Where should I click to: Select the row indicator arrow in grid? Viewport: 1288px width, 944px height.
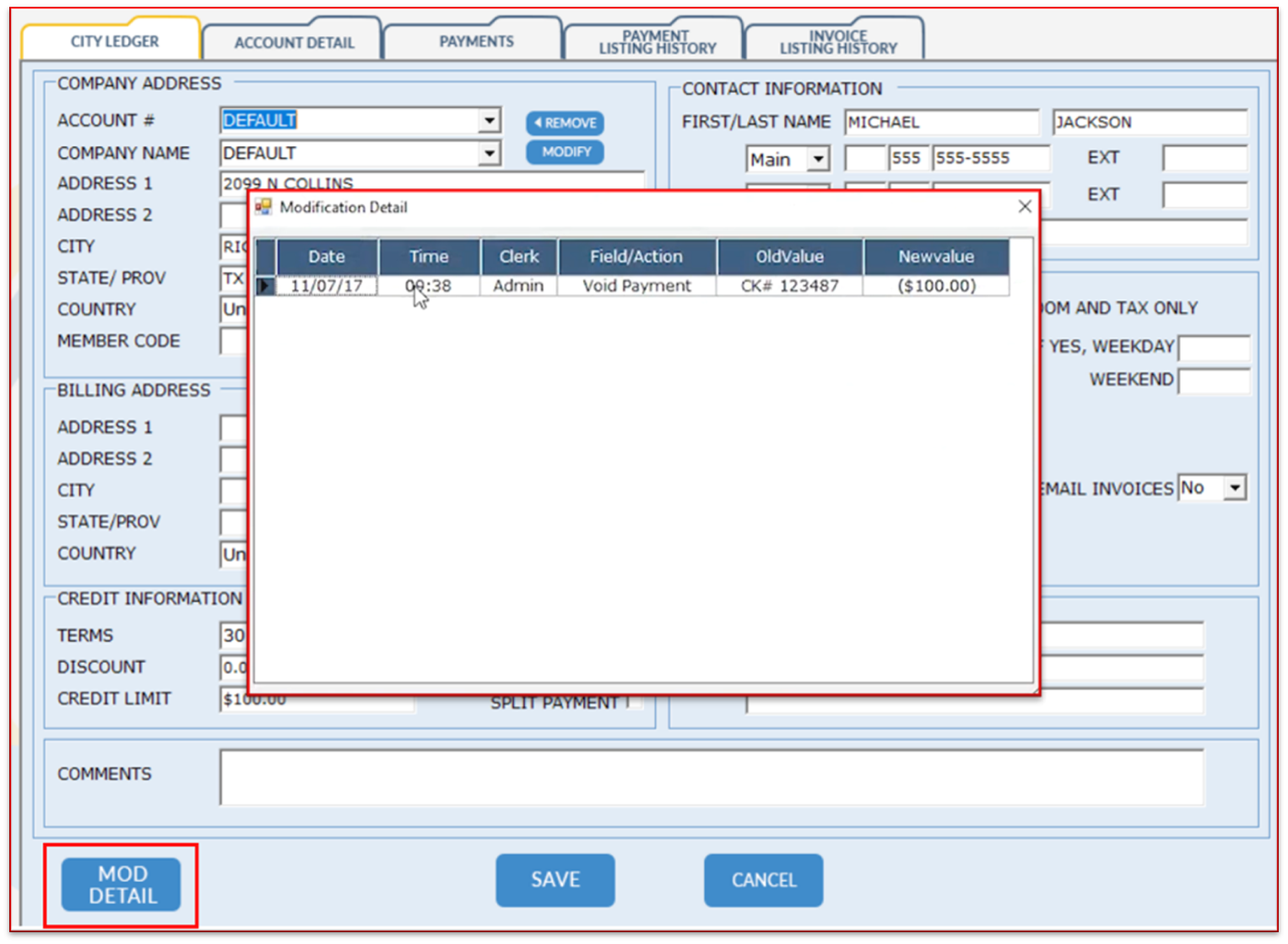265,286
